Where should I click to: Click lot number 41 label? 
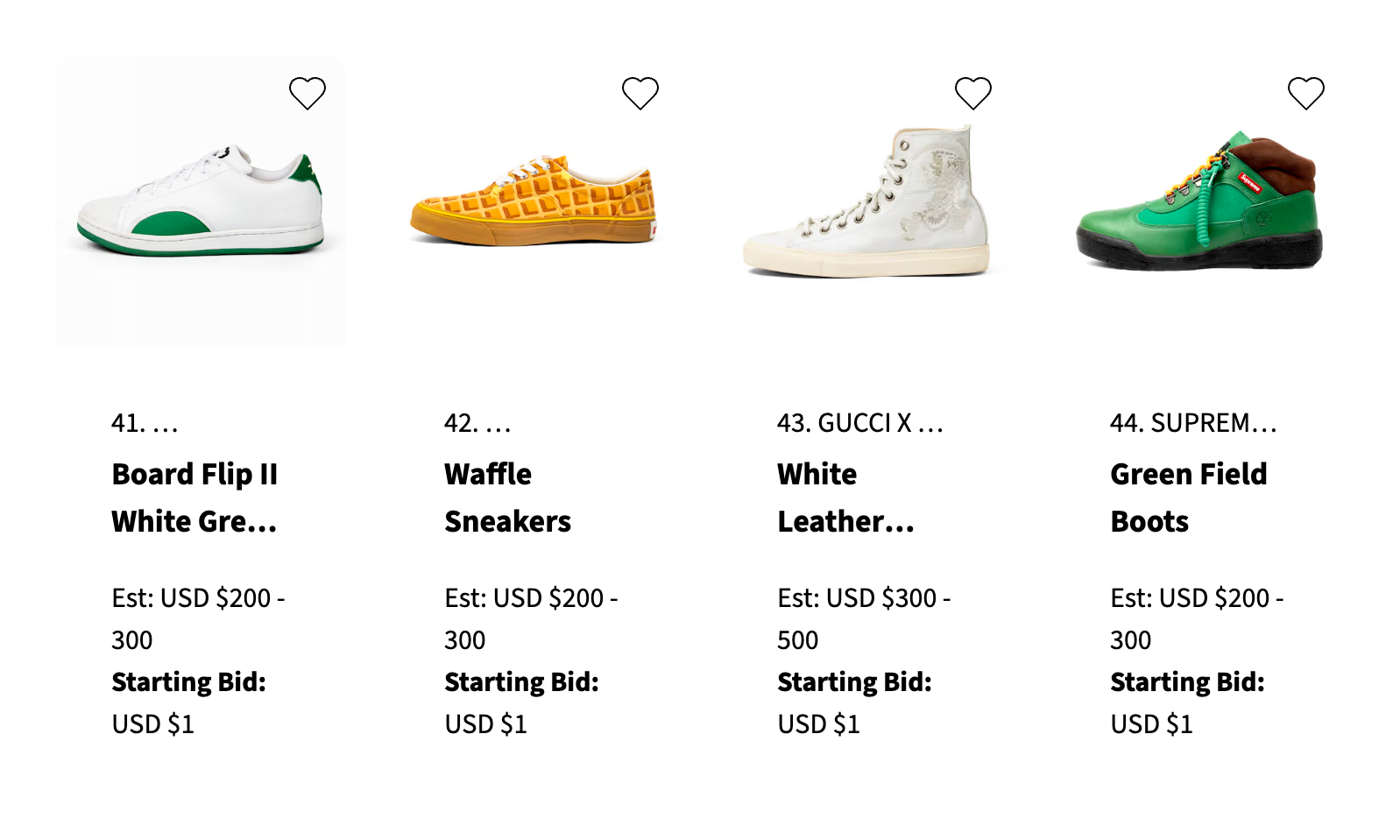point(145,424)
